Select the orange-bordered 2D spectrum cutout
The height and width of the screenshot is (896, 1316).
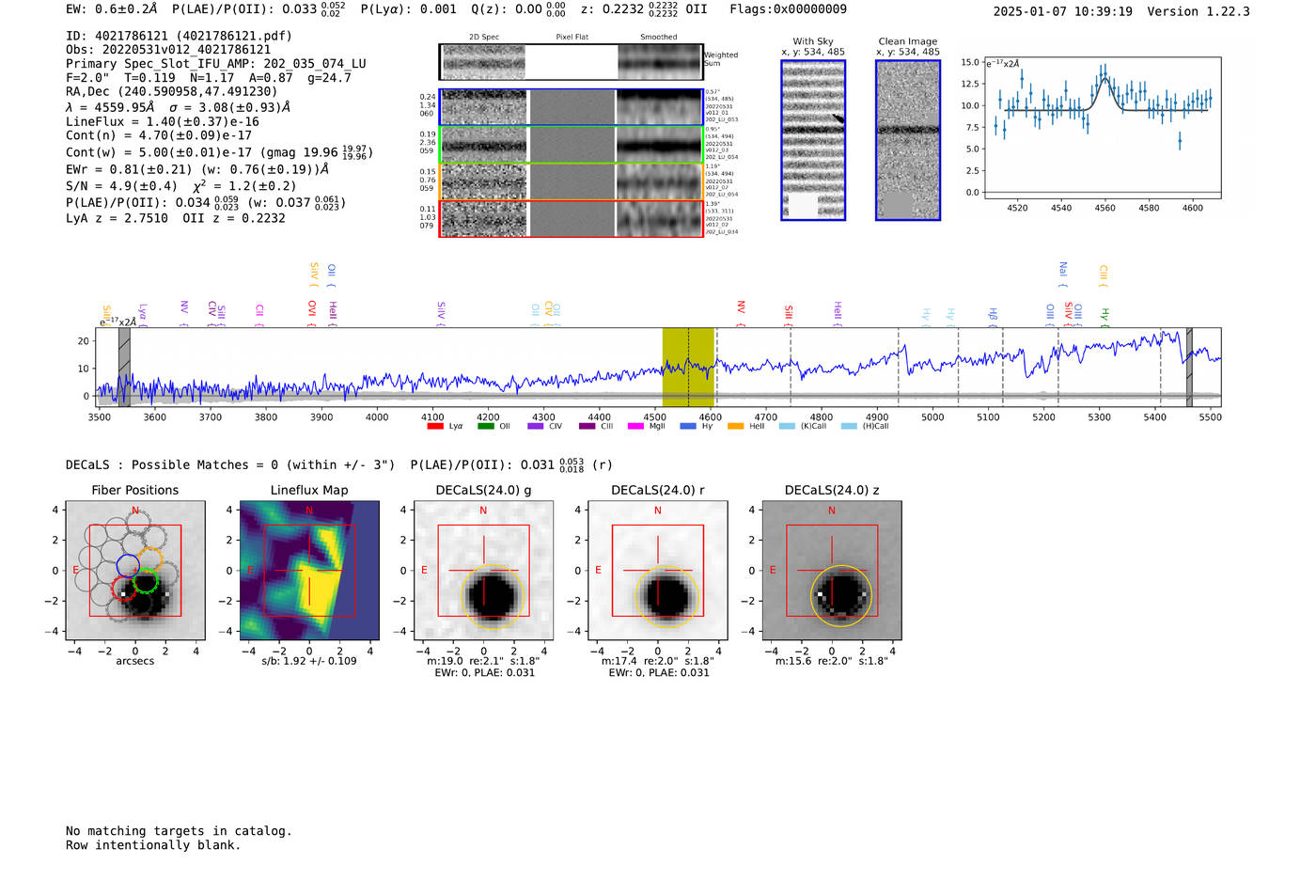(572, 181)
